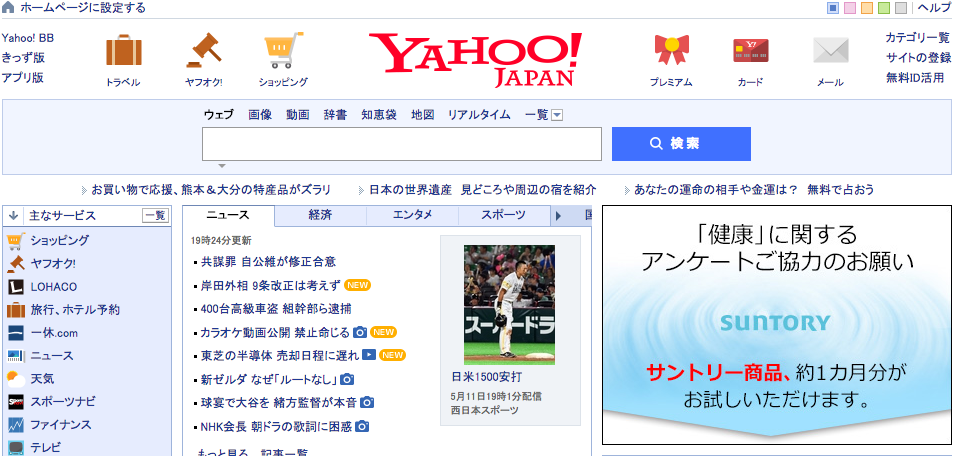Open the サイトの登録 link

point(918,58)
